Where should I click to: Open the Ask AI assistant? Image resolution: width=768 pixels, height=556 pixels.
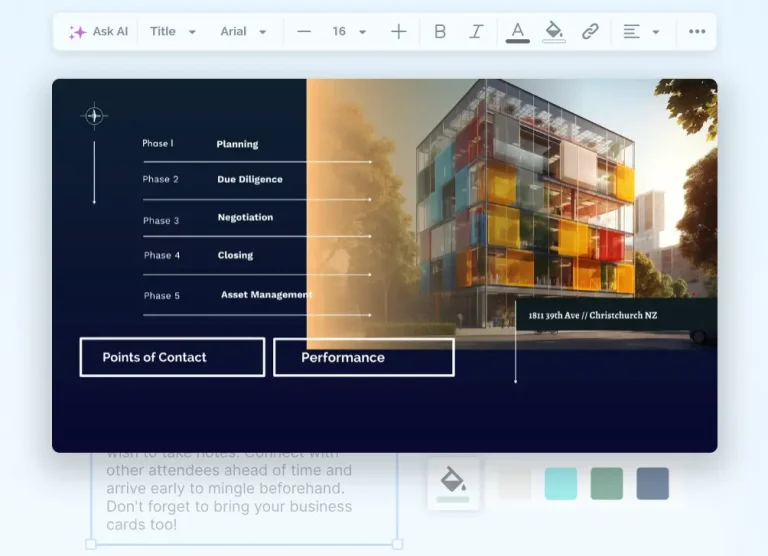[x=98, y=32]
